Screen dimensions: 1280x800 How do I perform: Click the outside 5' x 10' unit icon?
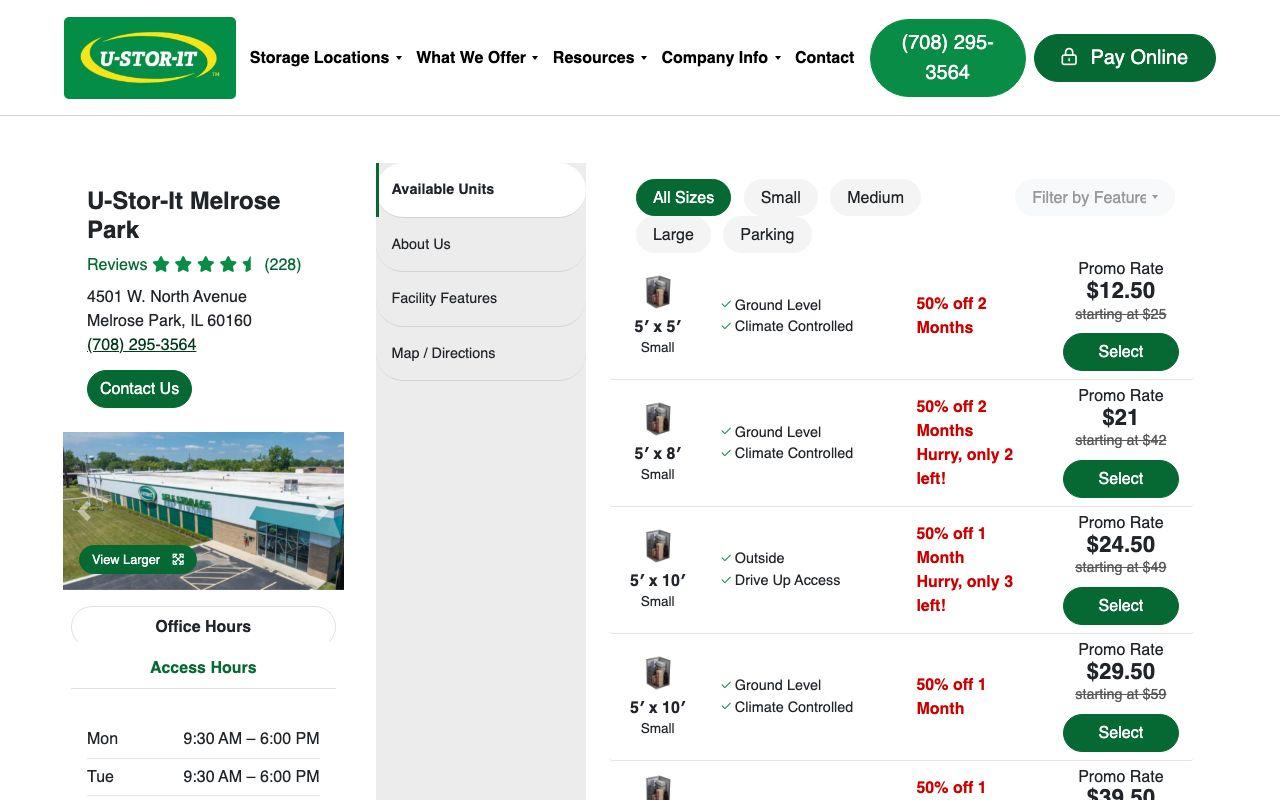657,546
